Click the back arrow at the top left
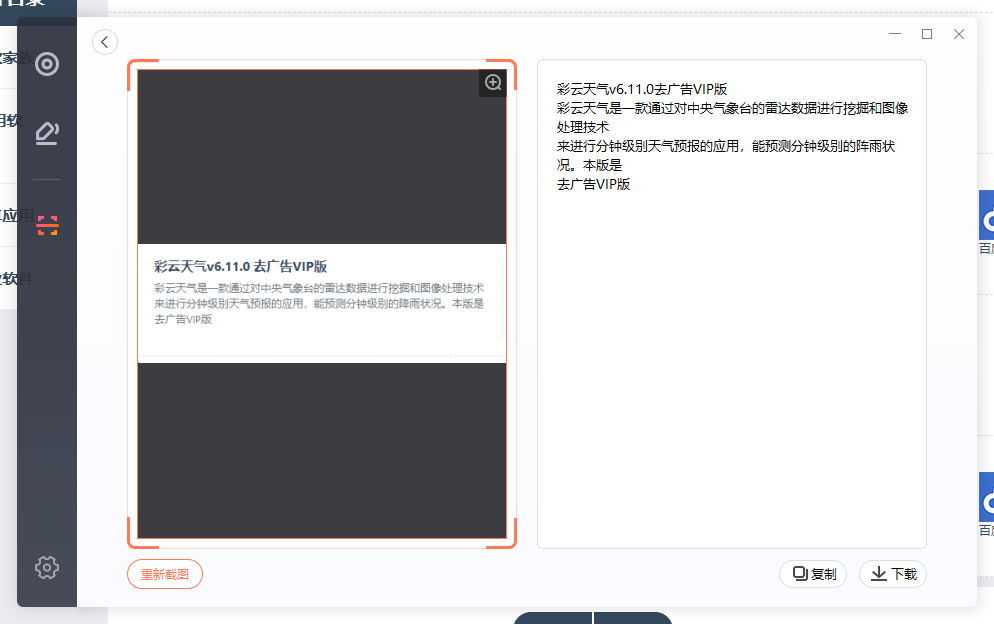The height and width of the screenshot is (624, 994). coord(105,42)
